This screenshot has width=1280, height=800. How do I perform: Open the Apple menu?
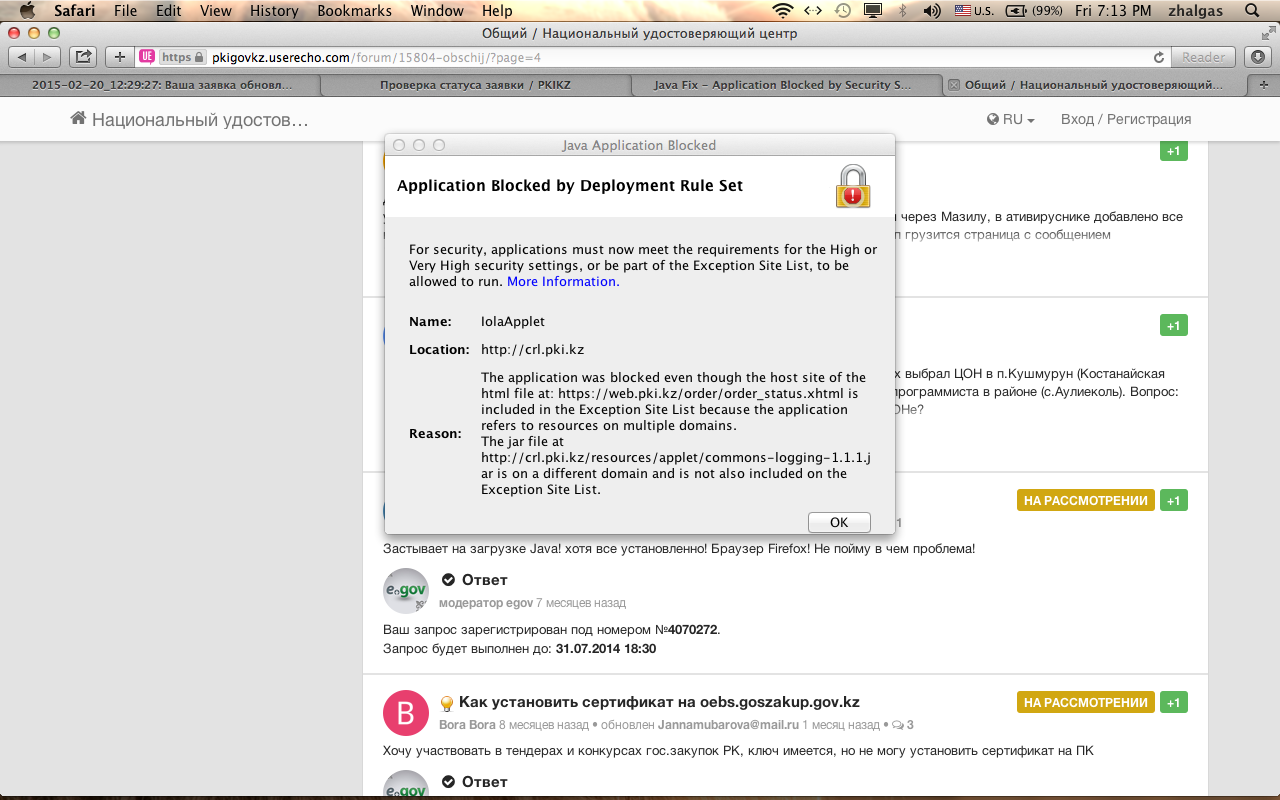tap(27, 11)
